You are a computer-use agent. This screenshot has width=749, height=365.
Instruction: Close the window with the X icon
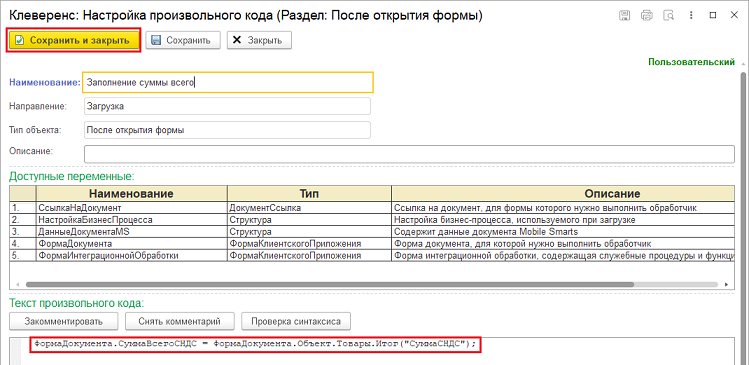[x=734, y=15]
